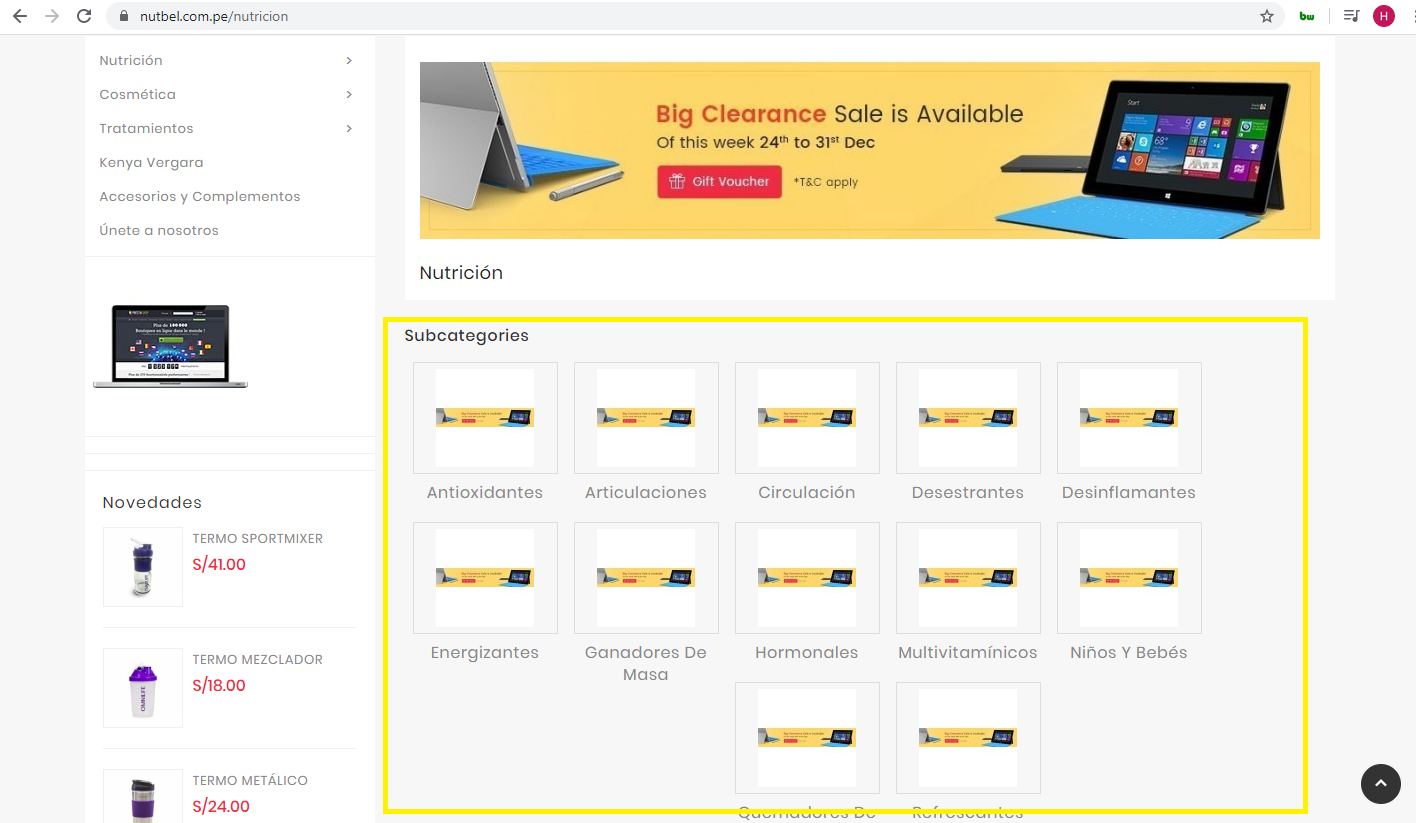Open the Únete a nosotros menu item
The image size is (1416, 823).
click(x=159, y=231)
